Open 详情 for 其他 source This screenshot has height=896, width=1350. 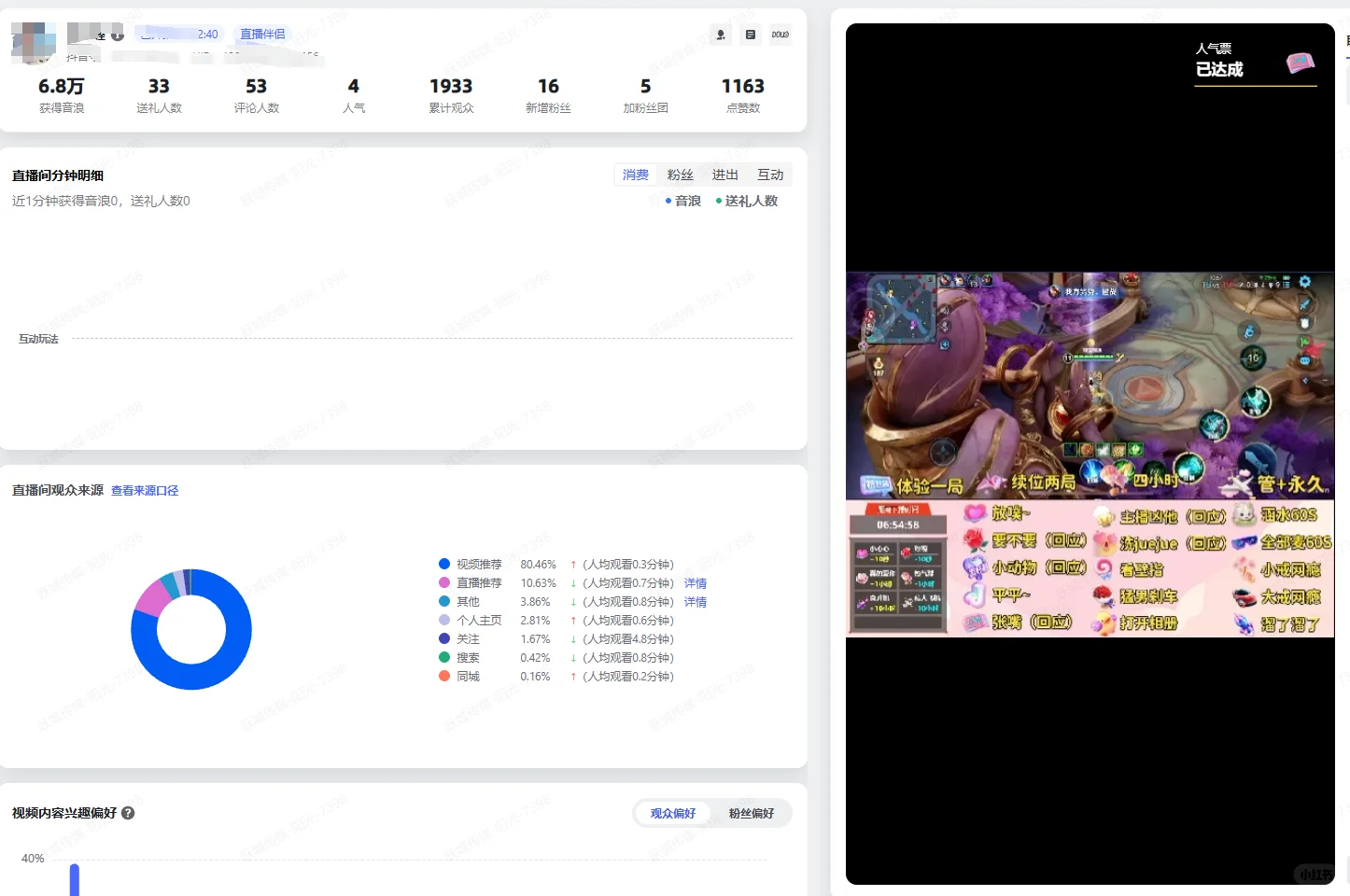696,602
